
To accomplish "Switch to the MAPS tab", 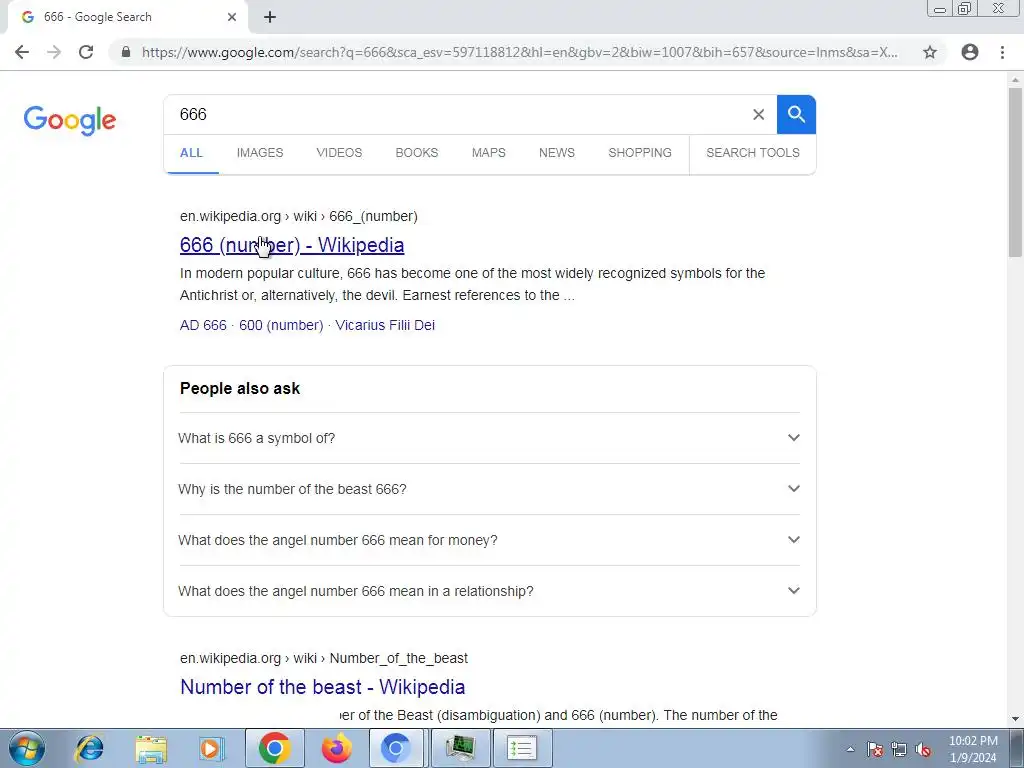I will [x=488, y=153].
